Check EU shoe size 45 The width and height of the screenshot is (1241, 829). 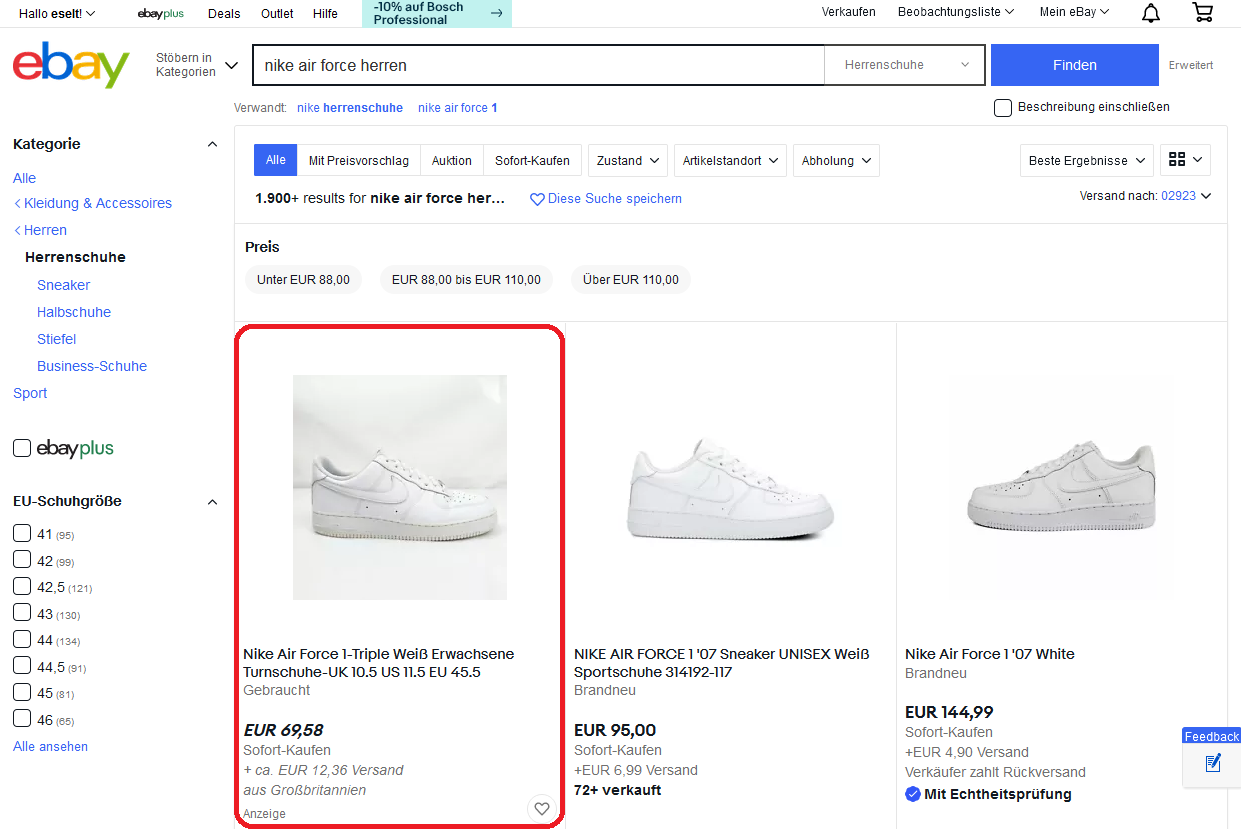[22, 692]
